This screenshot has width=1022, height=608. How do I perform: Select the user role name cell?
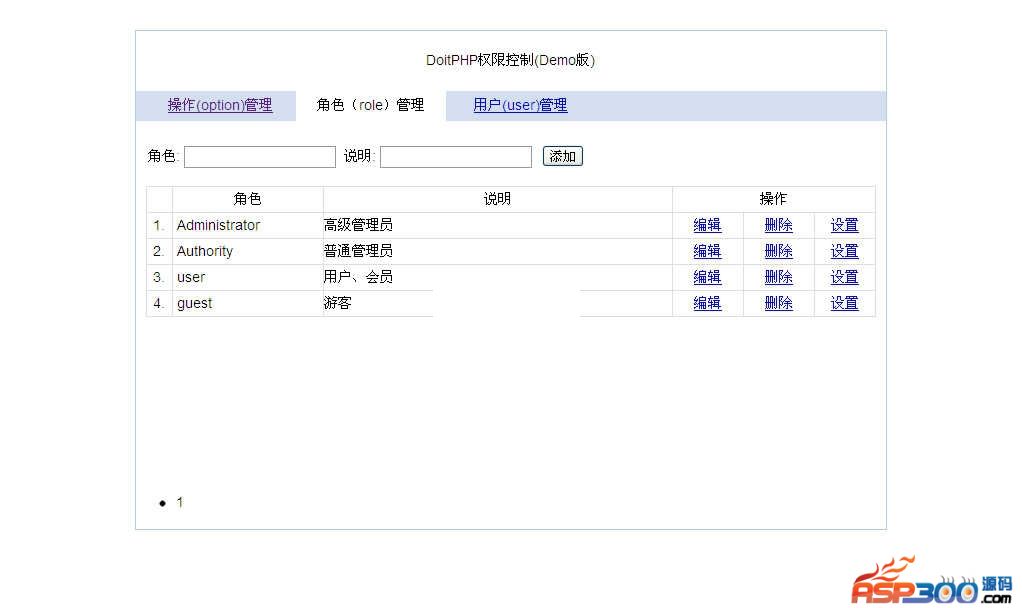pos(248,278)
